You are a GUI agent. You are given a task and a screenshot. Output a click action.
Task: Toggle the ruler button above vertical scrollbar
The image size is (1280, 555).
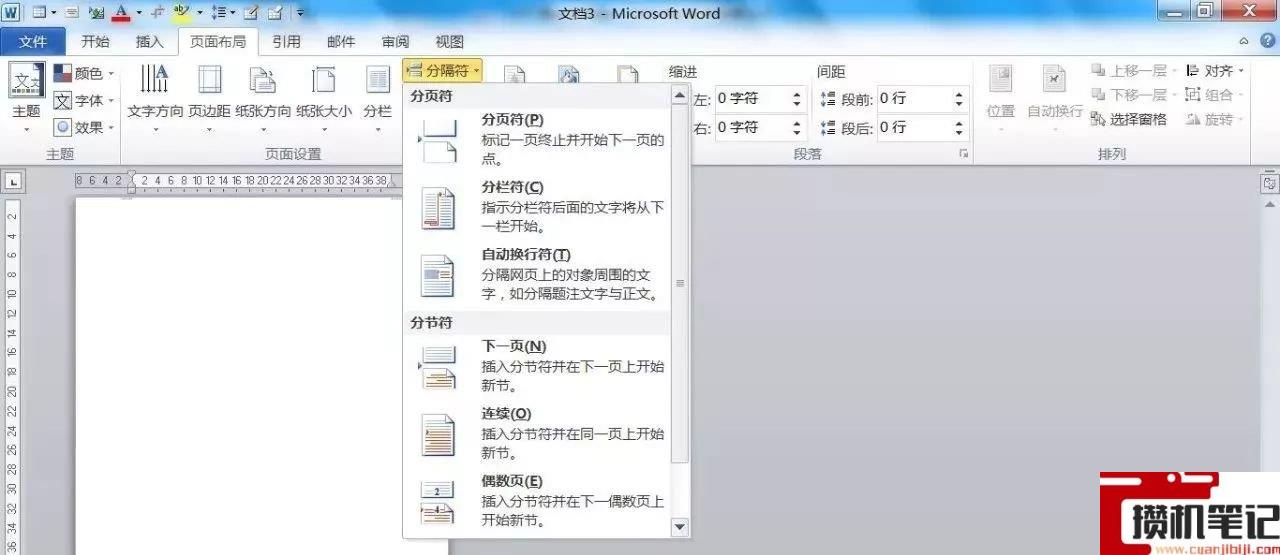1270,185
